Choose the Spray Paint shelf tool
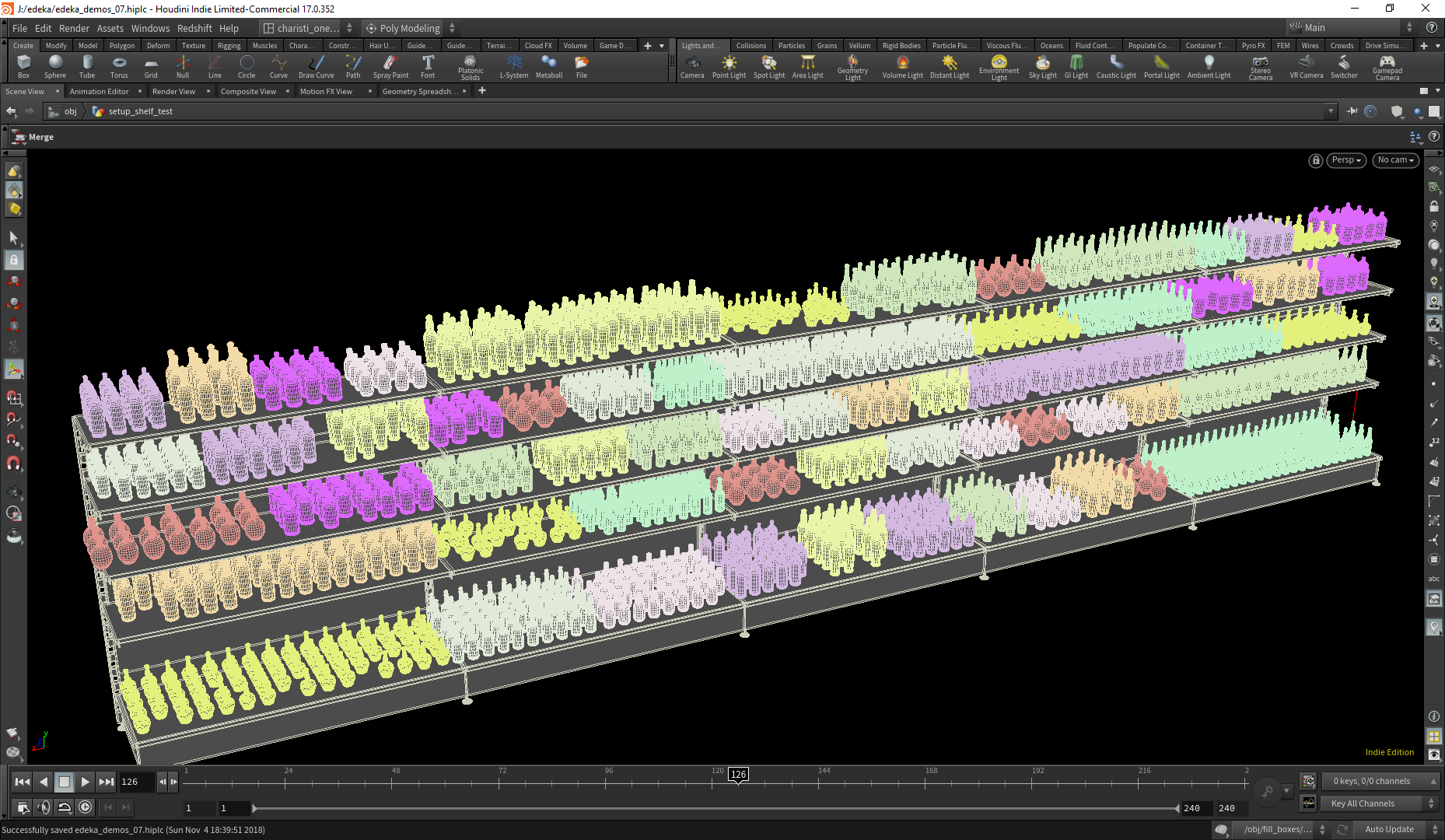 click(390, 66)
